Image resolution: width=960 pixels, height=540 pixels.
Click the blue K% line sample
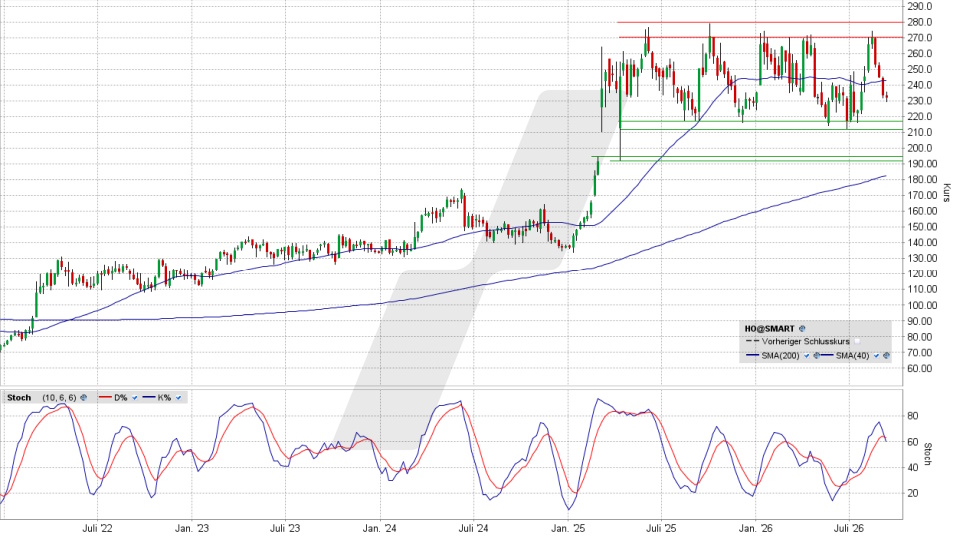tap(149, 397)
